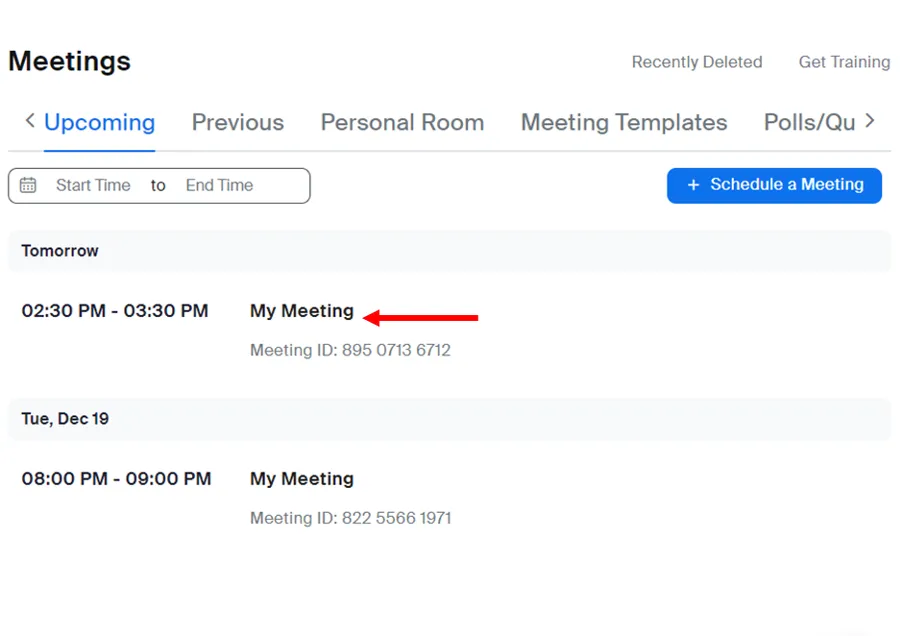
Task: Go to the Personal Room tab
Action: (x=402, y=123)
